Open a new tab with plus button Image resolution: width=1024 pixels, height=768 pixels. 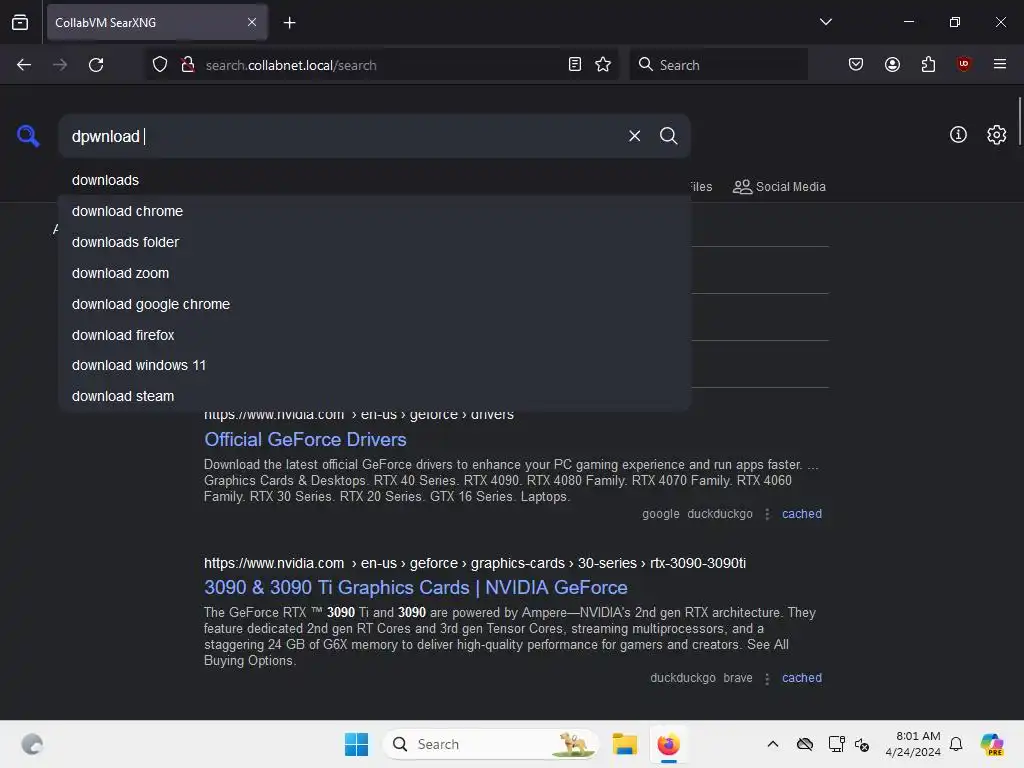click(290, 23)
